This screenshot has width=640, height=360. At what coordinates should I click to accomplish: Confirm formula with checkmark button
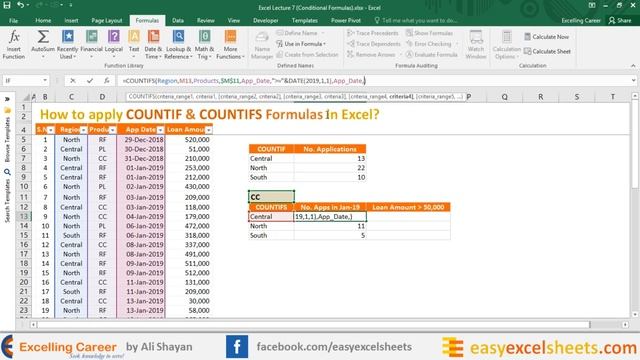pyautogui.click(x=90, y=81)
